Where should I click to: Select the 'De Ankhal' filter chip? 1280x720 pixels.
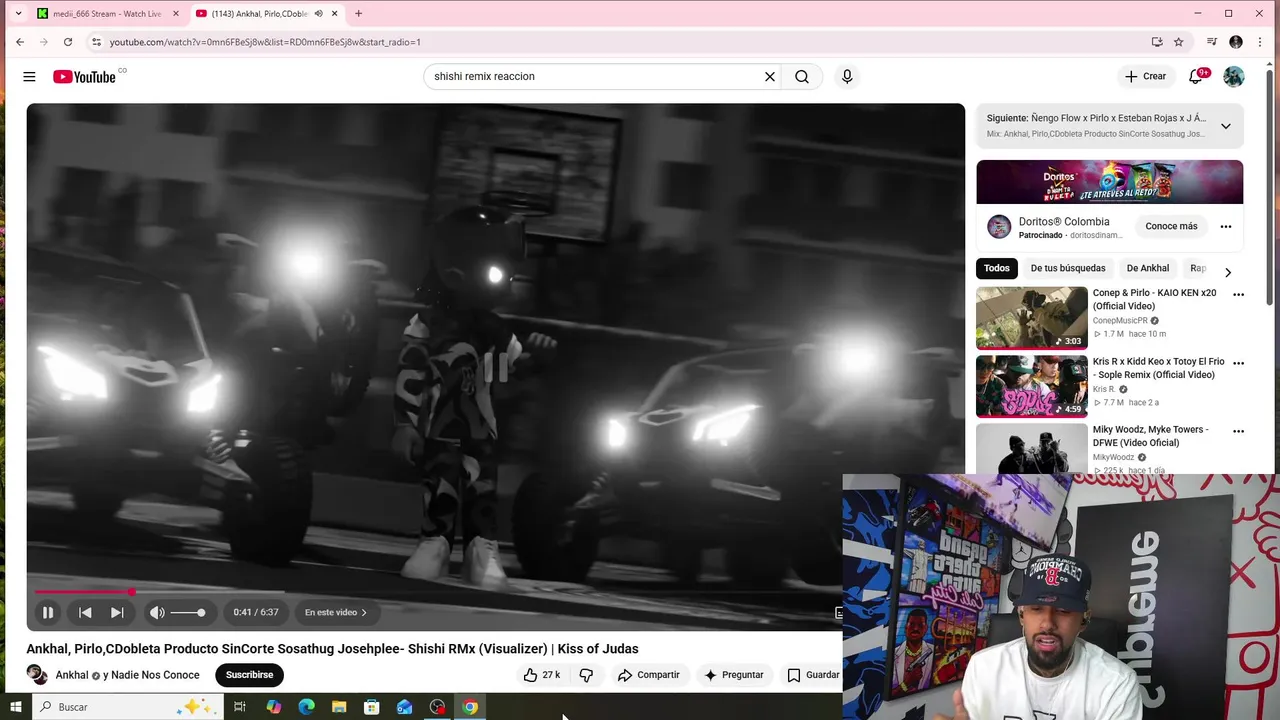1148,268
